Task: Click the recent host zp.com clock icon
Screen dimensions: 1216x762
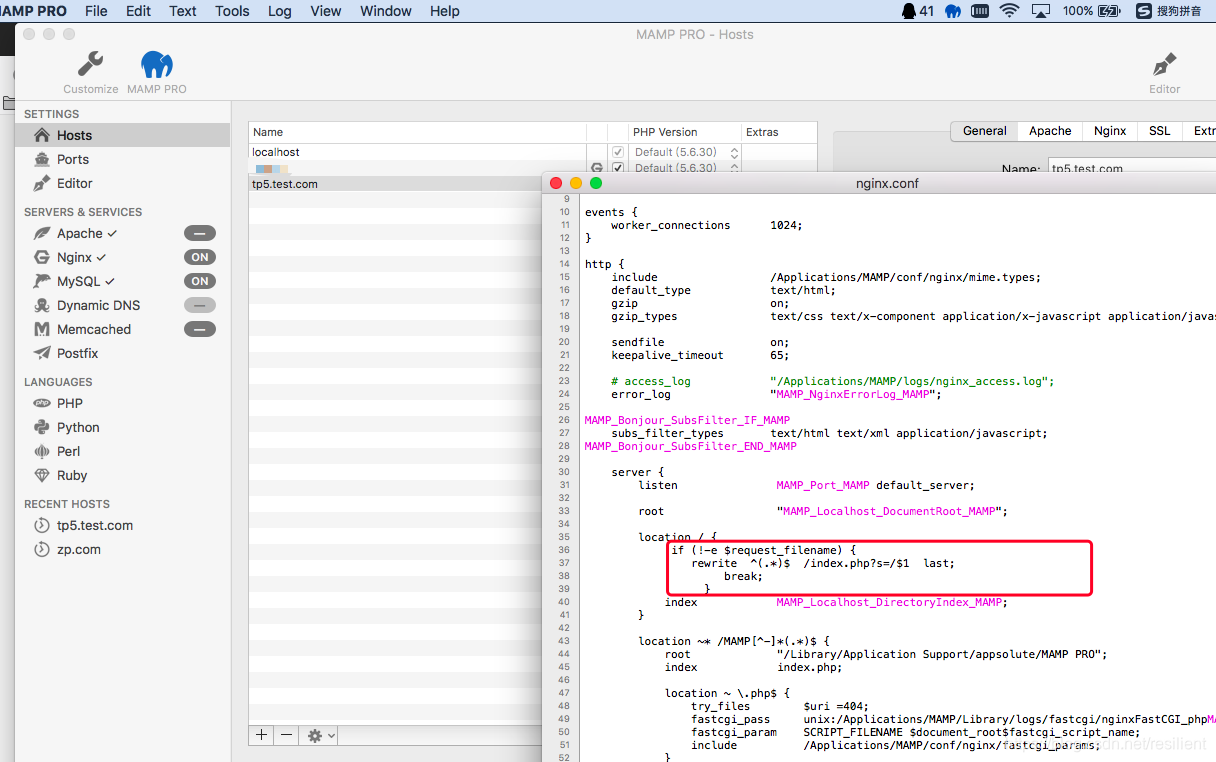Action: pos(42,549)
